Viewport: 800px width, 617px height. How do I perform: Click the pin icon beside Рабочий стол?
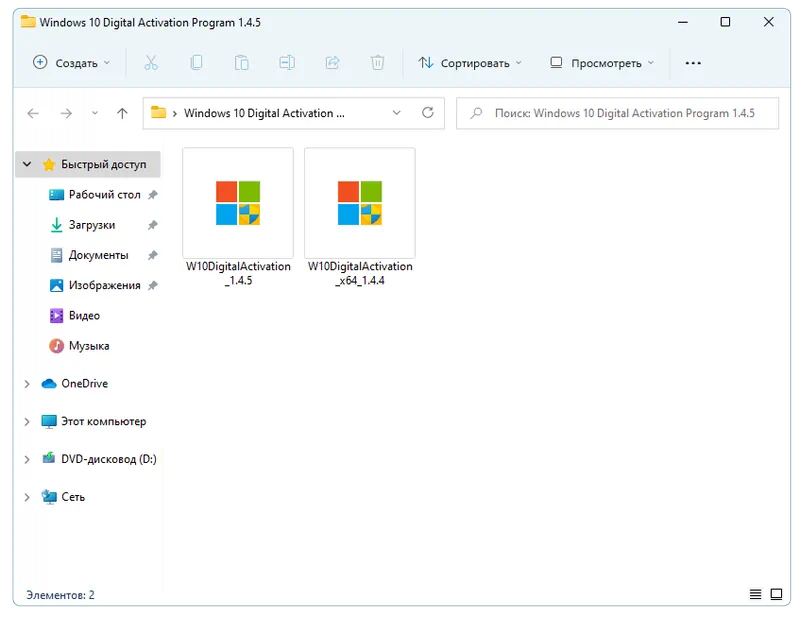click(153, 195)
